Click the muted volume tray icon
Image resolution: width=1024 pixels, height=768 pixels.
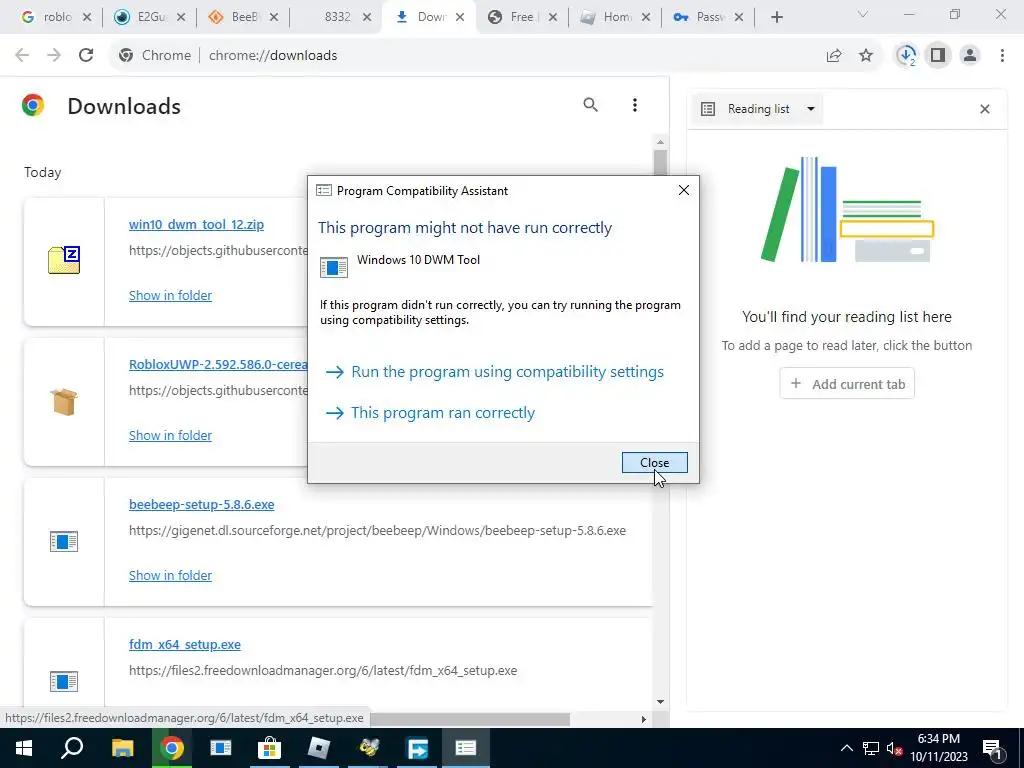click(895, 748)
